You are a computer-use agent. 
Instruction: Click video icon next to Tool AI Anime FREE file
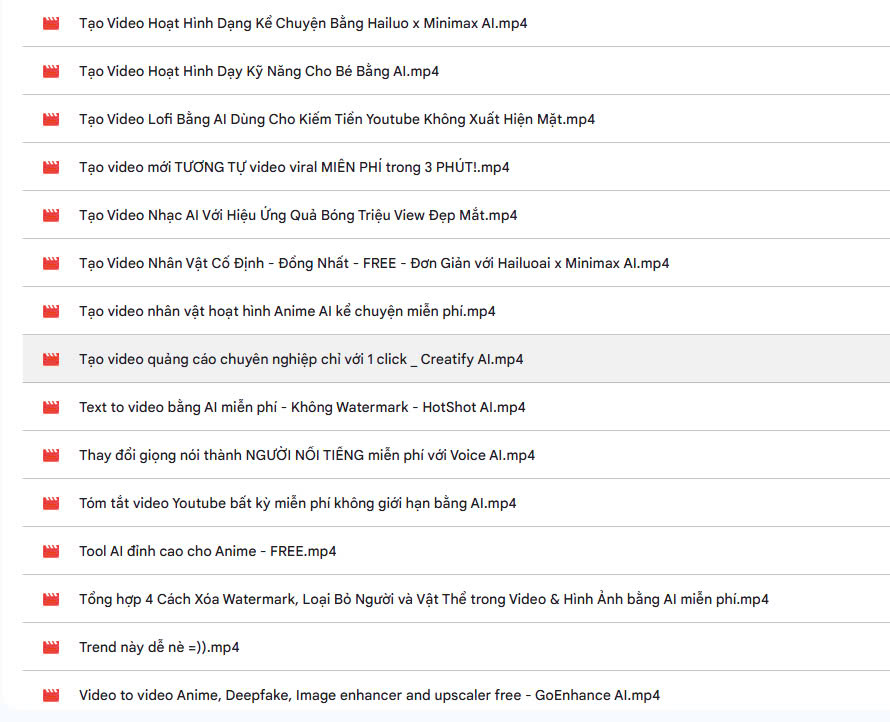pos(51,551)
